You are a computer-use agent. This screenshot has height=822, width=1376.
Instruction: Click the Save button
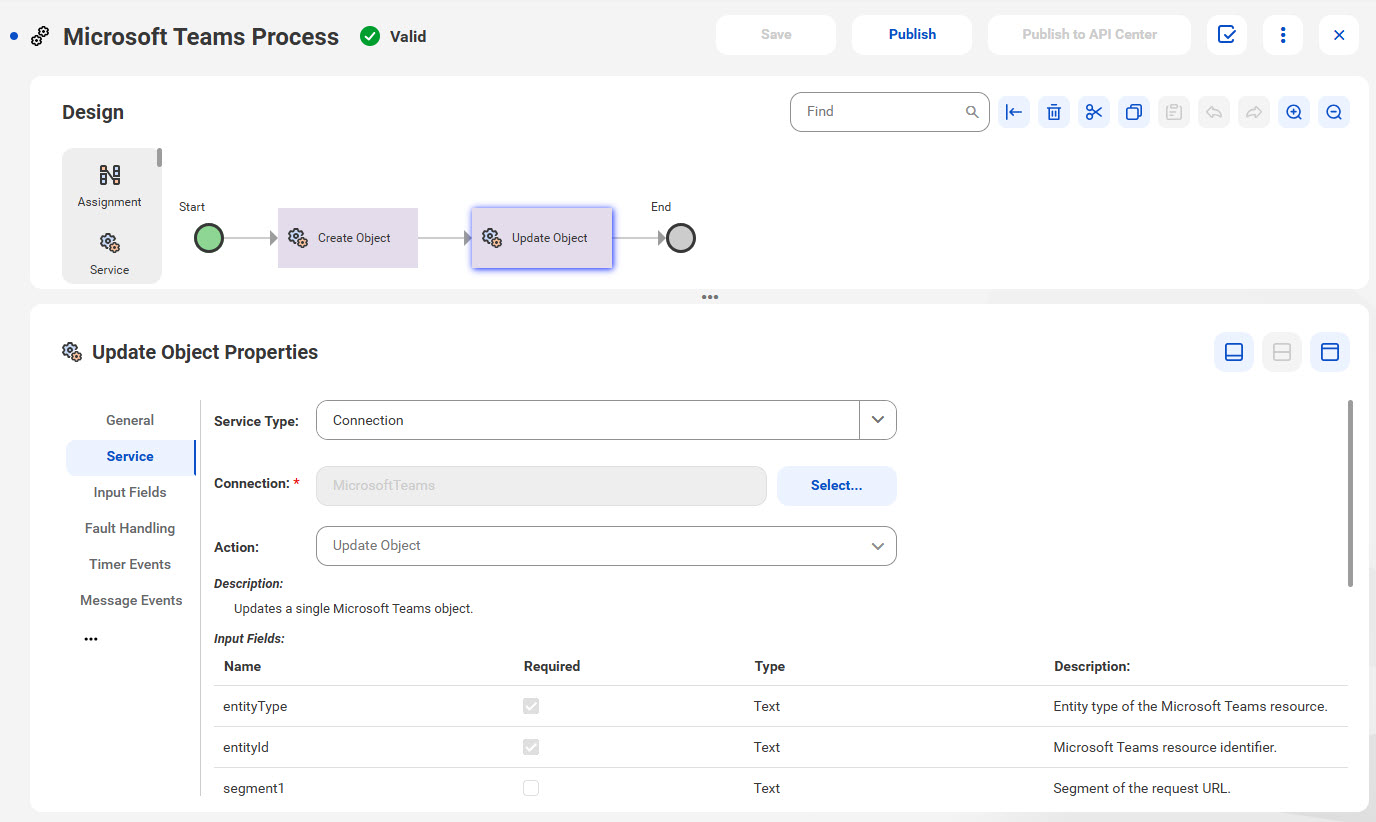[x=776, y=35]
